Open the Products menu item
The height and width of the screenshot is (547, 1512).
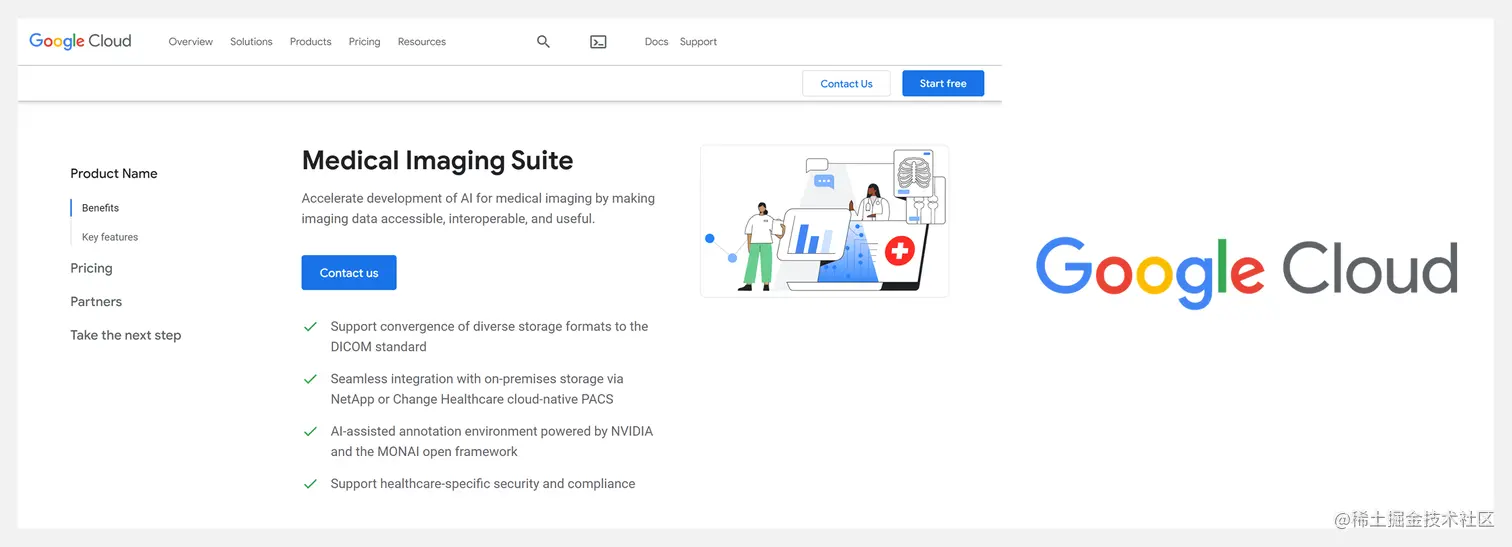(x=310, y=42)
